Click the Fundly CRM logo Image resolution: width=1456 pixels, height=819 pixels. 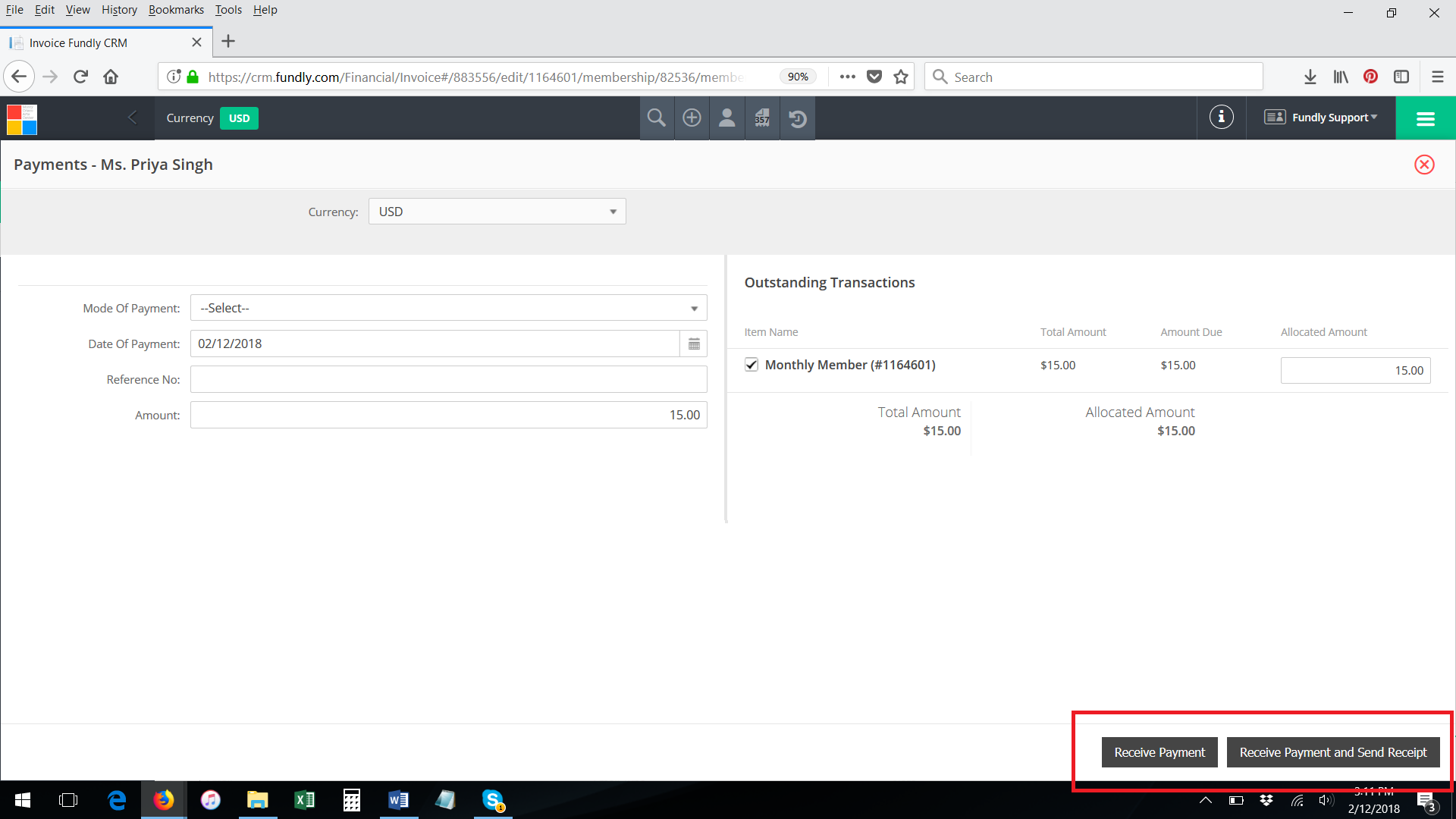tap(22, 119)
